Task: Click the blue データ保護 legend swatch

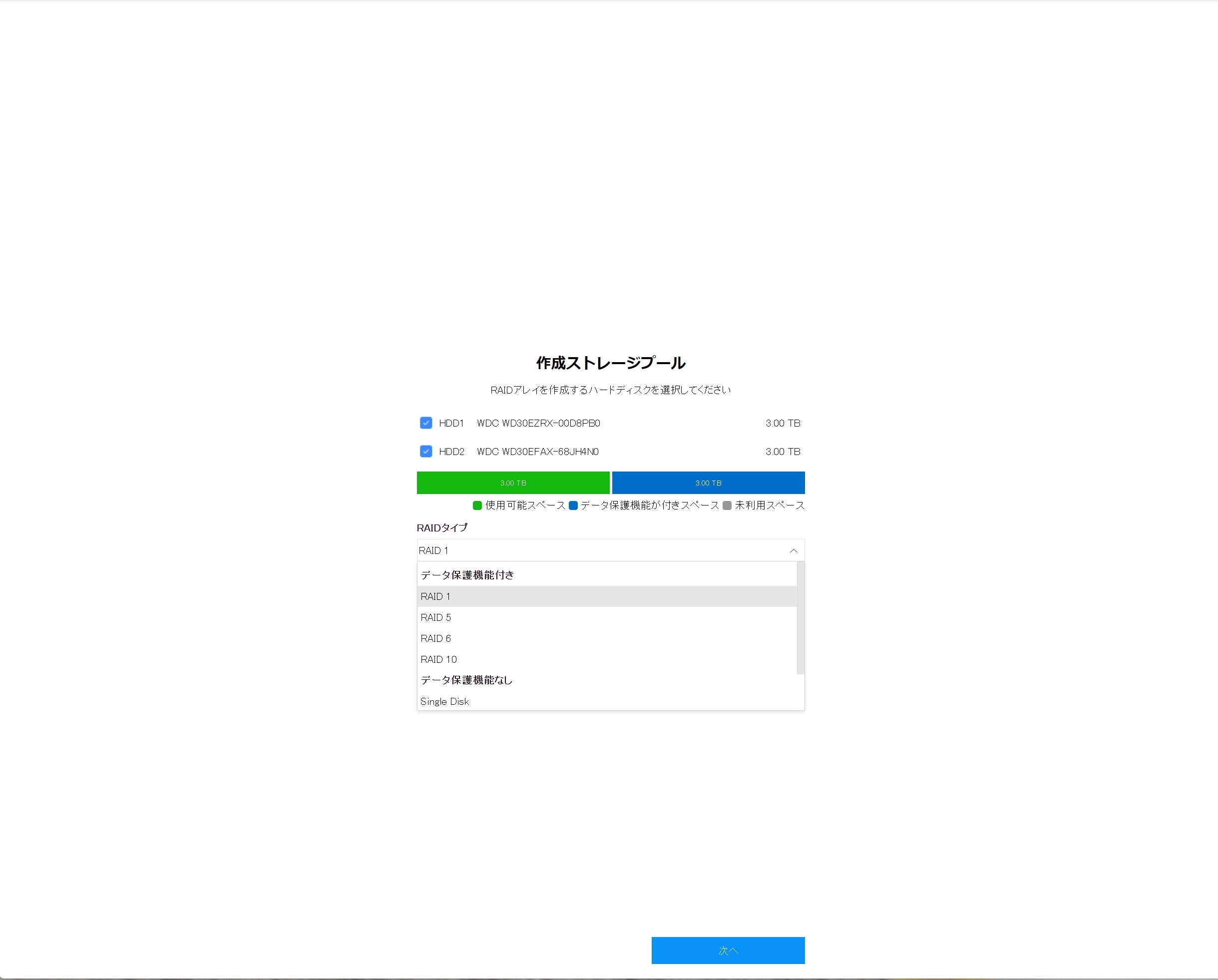Action: (x=573, y=505)
